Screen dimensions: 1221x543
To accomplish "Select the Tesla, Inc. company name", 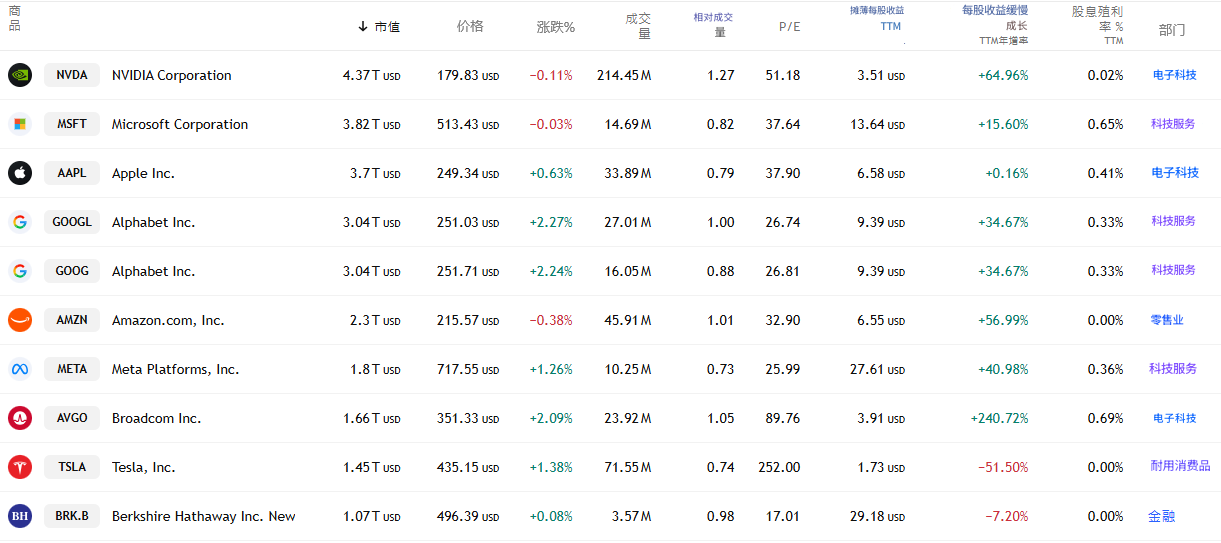I will click(x=143, y=467).
